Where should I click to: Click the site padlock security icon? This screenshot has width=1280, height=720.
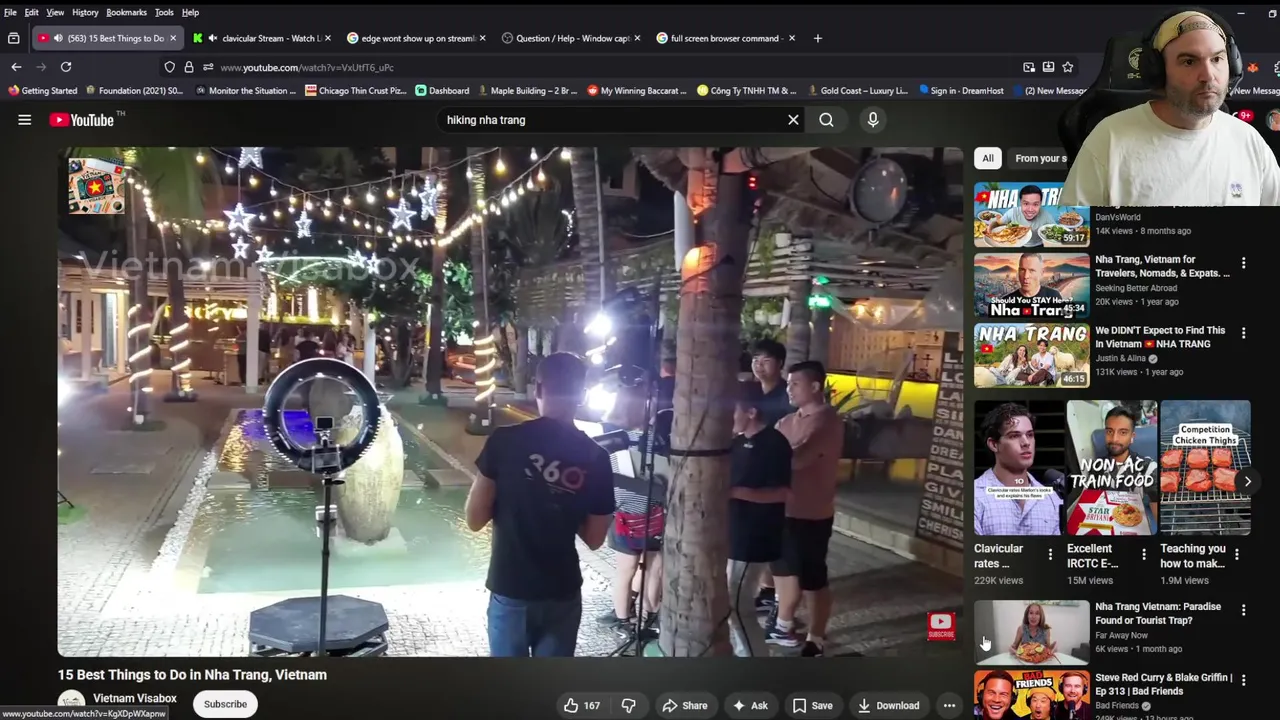(188, 67)
